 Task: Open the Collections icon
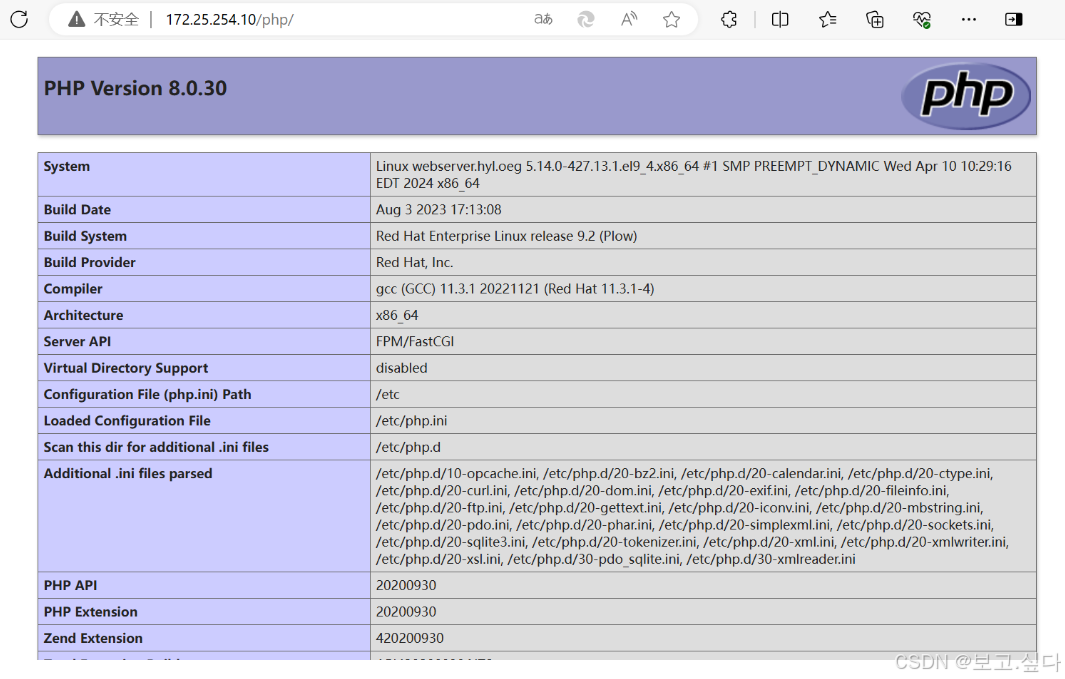875,20
